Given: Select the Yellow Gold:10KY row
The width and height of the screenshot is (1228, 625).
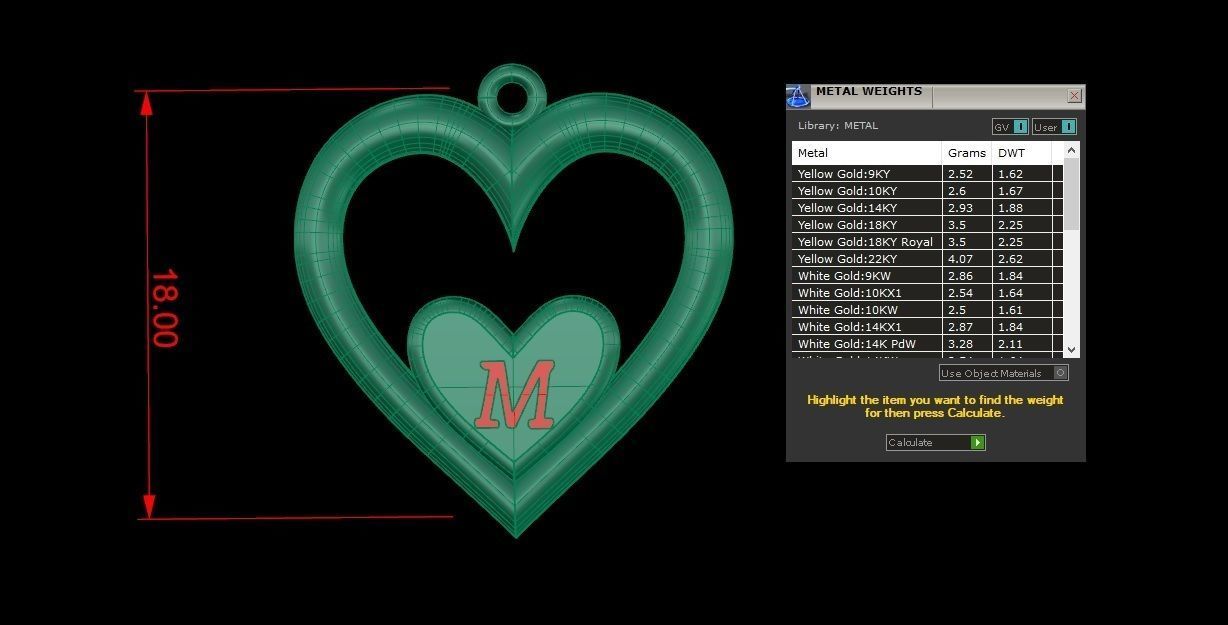Looking at the screenshot, I should pos(927,191).
